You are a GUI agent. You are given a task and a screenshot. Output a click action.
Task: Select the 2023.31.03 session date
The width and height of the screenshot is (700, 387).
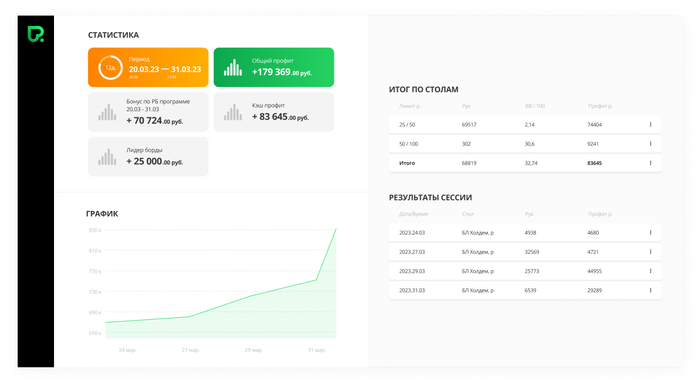pyautogui.click(x=412, y=290)
